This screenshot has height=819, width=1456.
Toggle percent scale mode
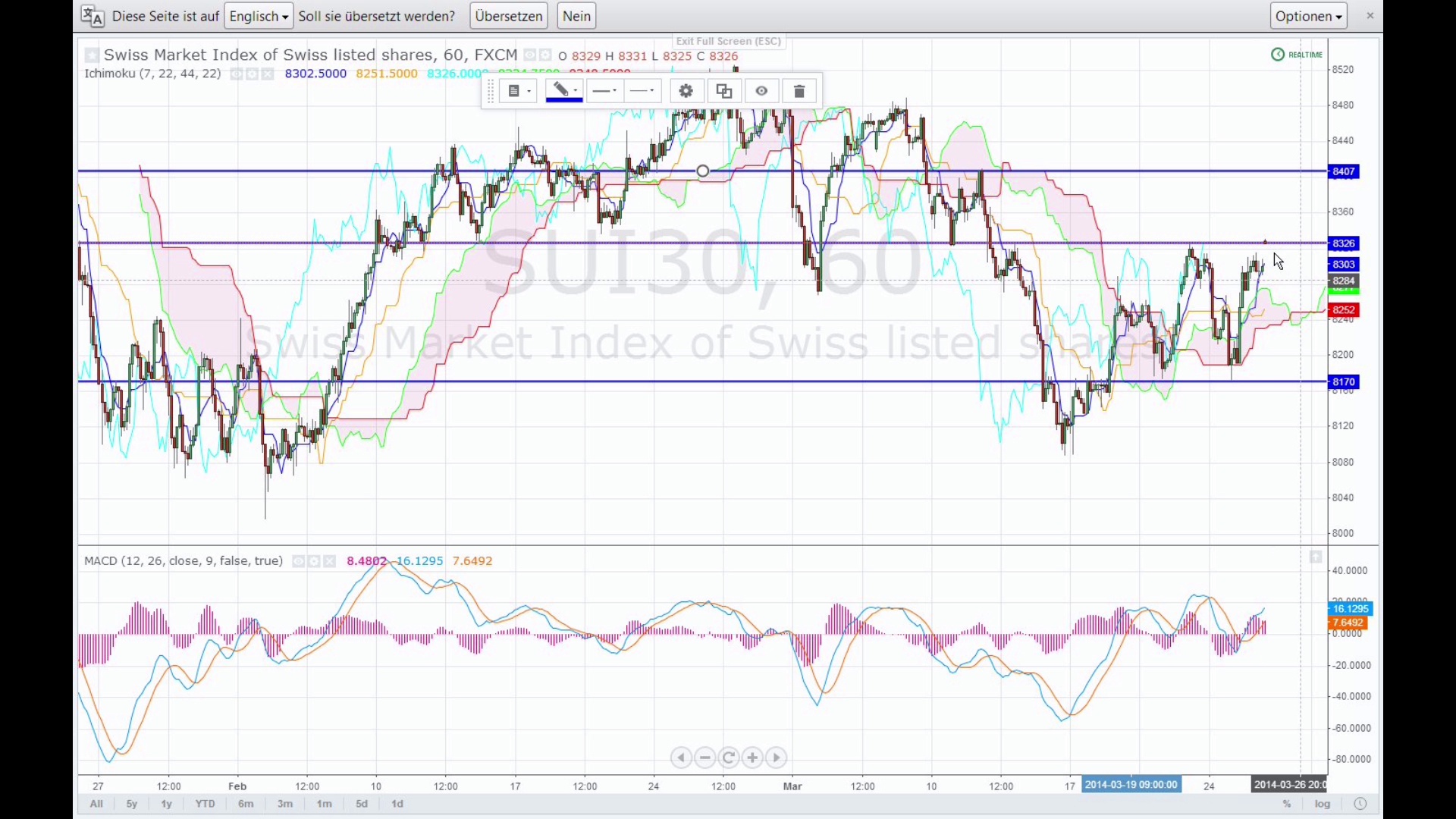point(1287,804)
